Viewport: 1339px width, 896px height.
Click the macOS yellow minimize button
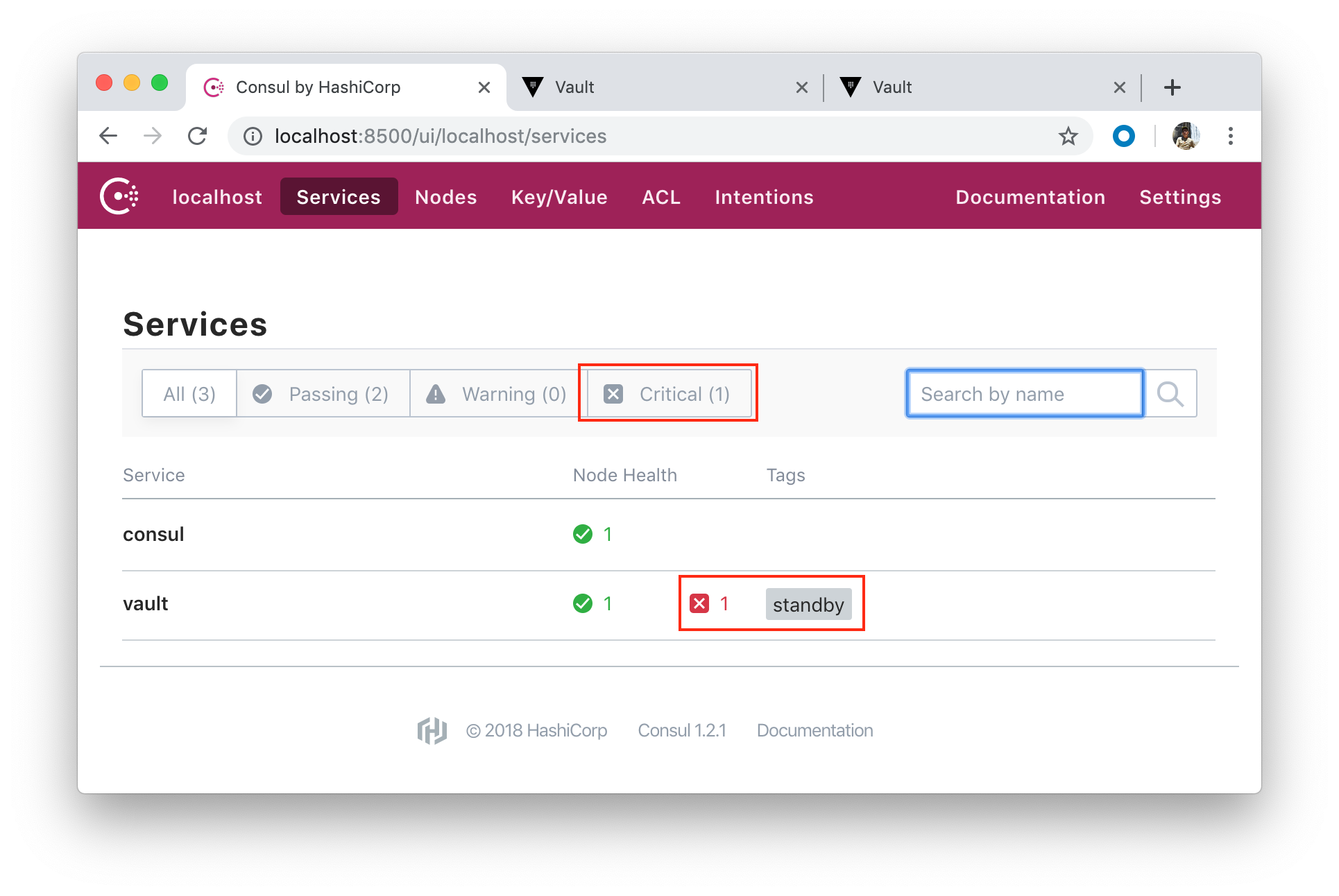(x=132, y=83)
